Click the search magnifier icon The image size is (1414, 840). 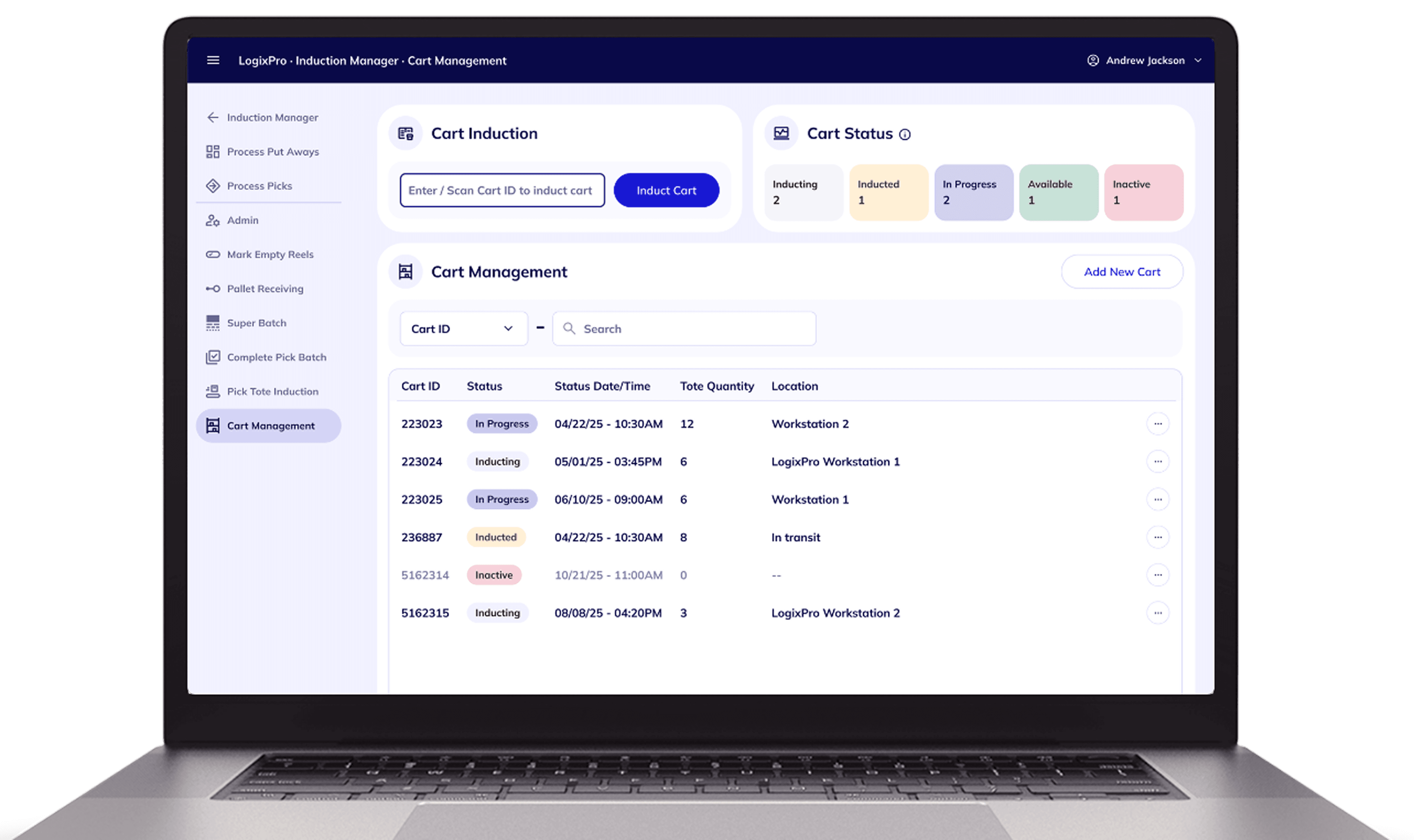[569, 328]
